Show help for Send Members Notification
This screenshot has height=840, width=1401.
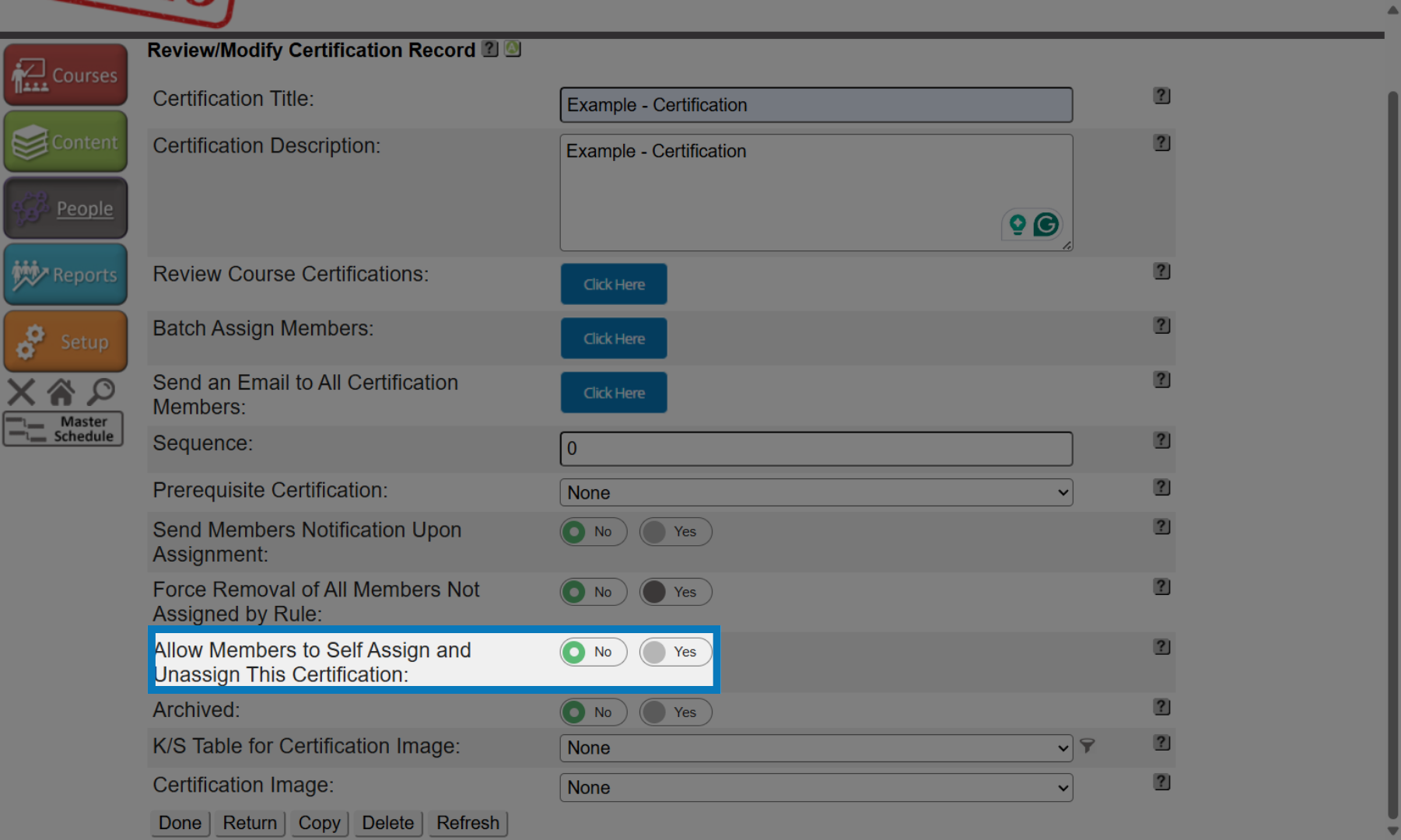(1161, 527)
